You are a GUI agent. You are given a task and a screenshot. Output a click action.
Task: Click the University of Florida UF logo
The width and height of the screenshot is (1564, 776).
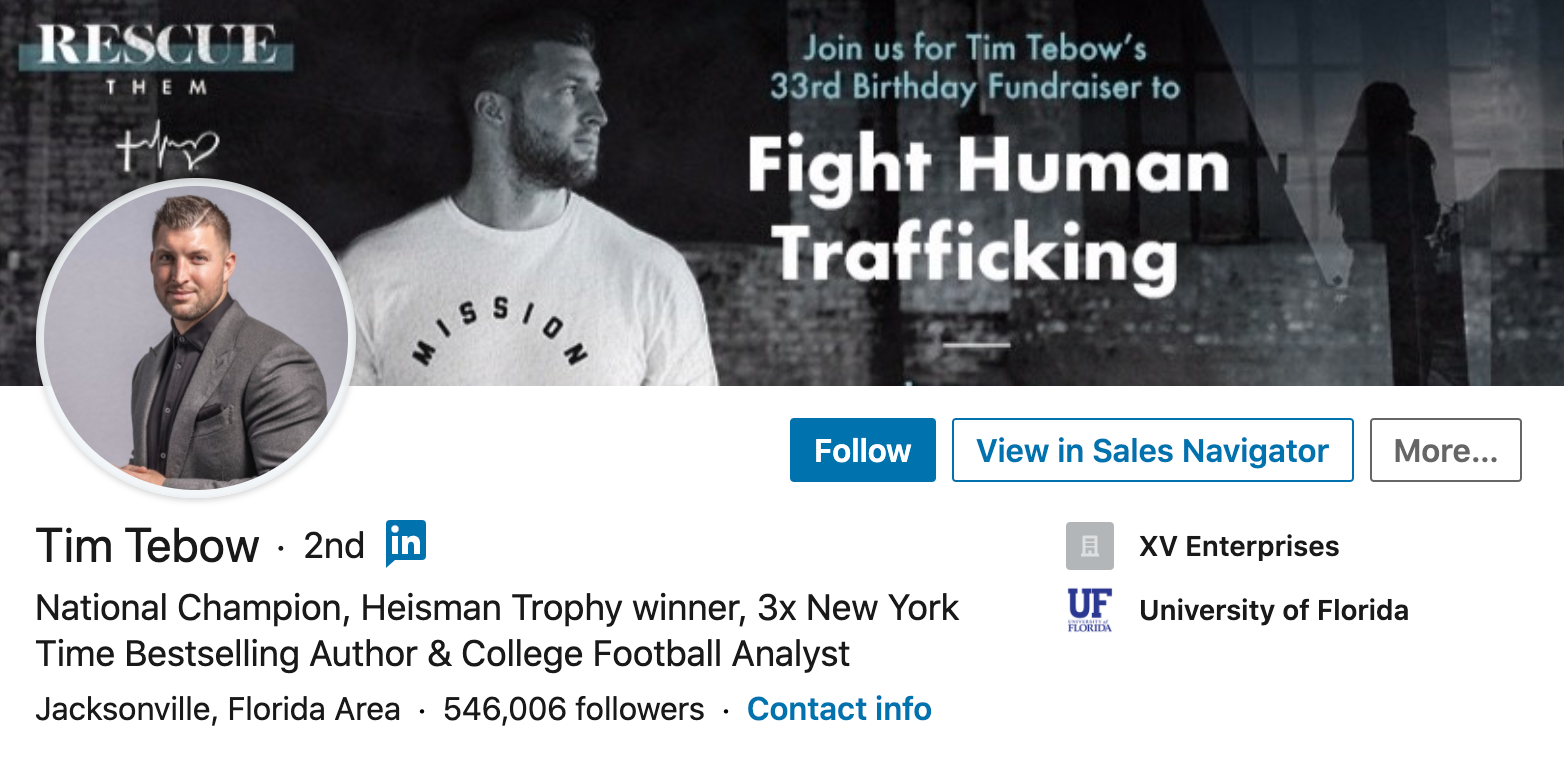coord(1089,610)
